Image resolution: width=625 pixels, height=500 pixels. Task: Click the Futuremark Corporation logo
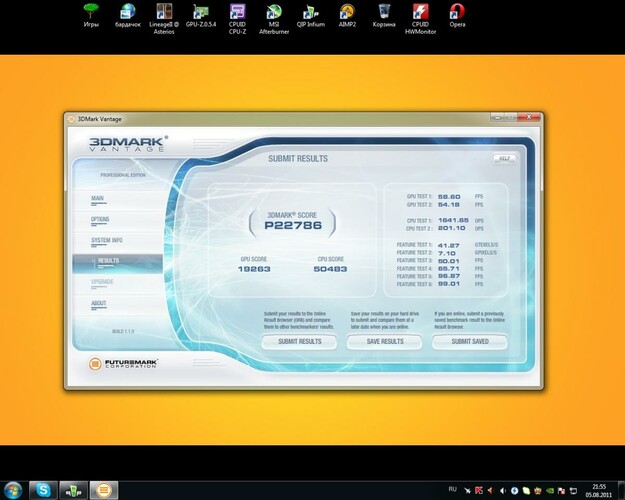coord(123,364)
